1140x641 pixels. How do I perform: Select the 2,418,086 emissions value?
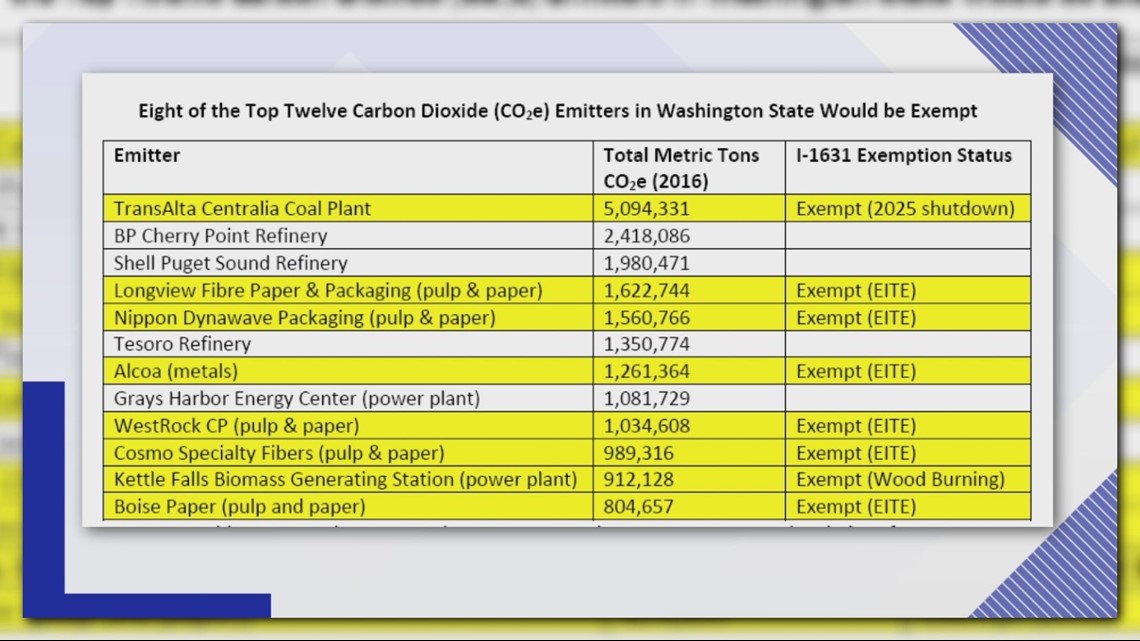(x=646, y=236)
